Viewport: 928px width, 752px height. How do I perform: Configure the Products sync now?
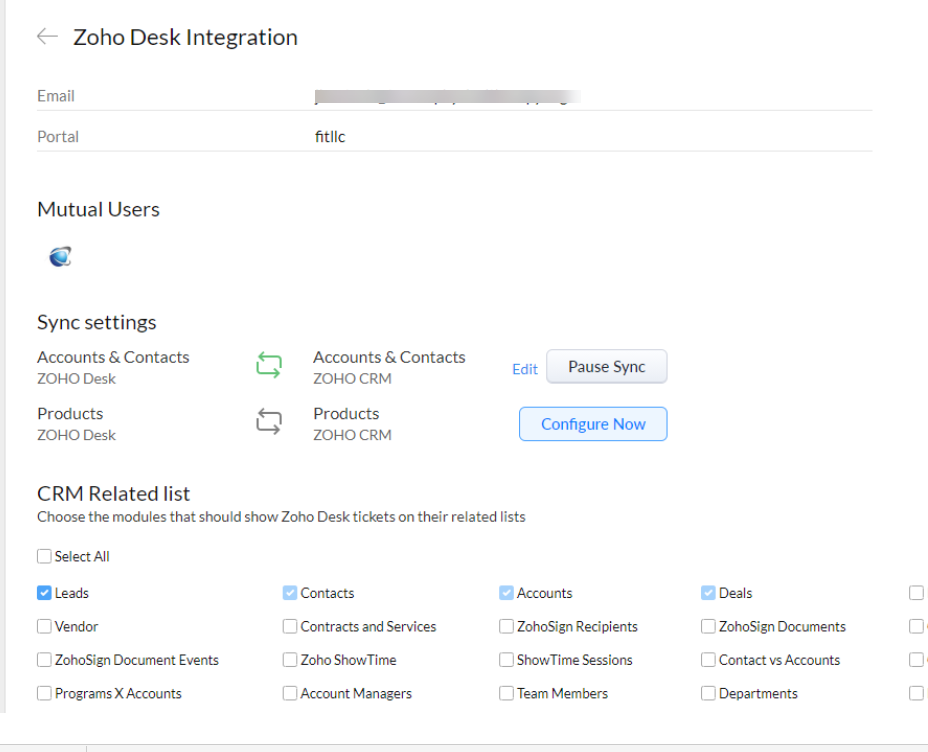point(593,424)
